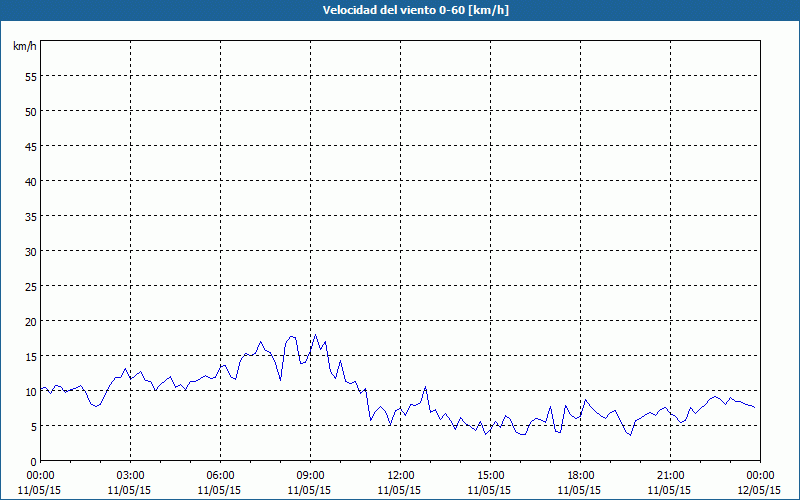Click the y-axis value "40"
Viewport: 800px width, 500px height.
point(31,182)
